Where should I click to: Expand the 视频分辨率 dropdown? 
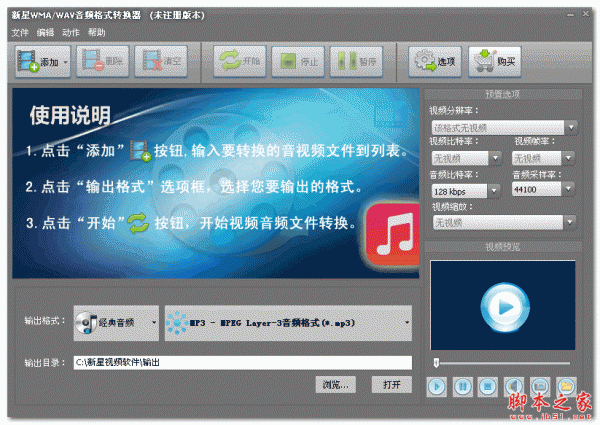[x=571, y=127]
